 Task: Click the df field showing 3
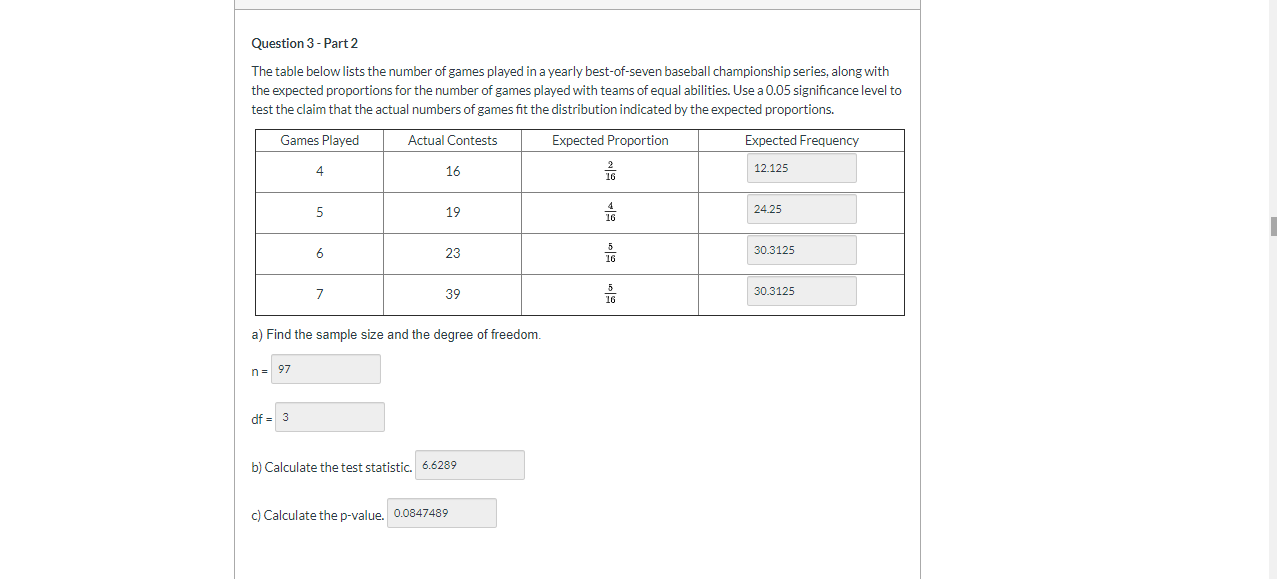click(330, 416)
